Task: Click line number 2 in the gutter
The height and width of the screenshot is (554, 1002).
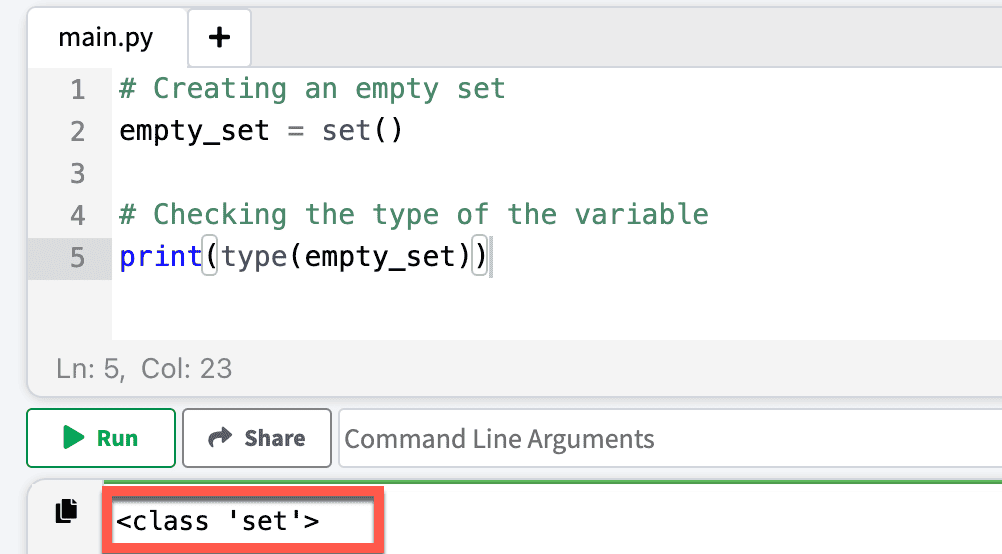Action: (x=78, y=132)
